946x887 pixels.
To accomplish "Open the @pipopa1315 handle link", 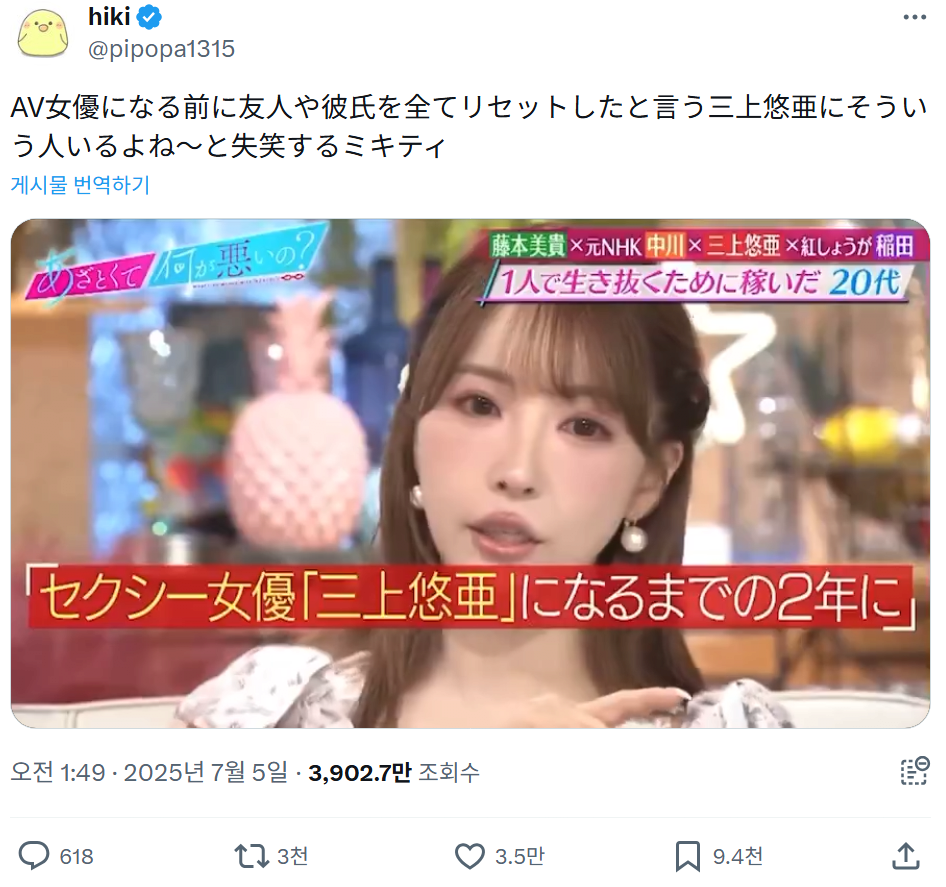I will click(162, 49).
